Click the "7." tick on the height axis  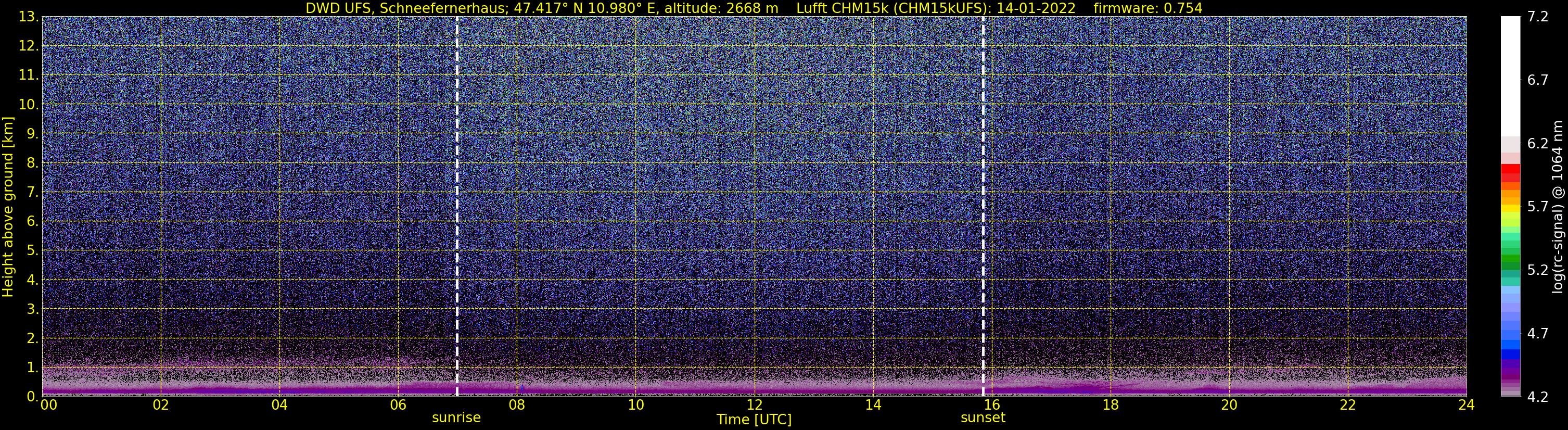point(32,193)
